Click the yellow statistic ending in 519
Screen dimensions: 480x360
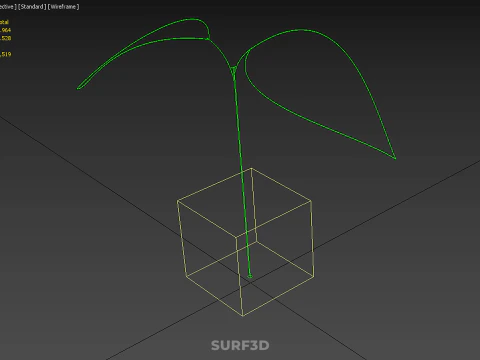(x=5, y=54)
